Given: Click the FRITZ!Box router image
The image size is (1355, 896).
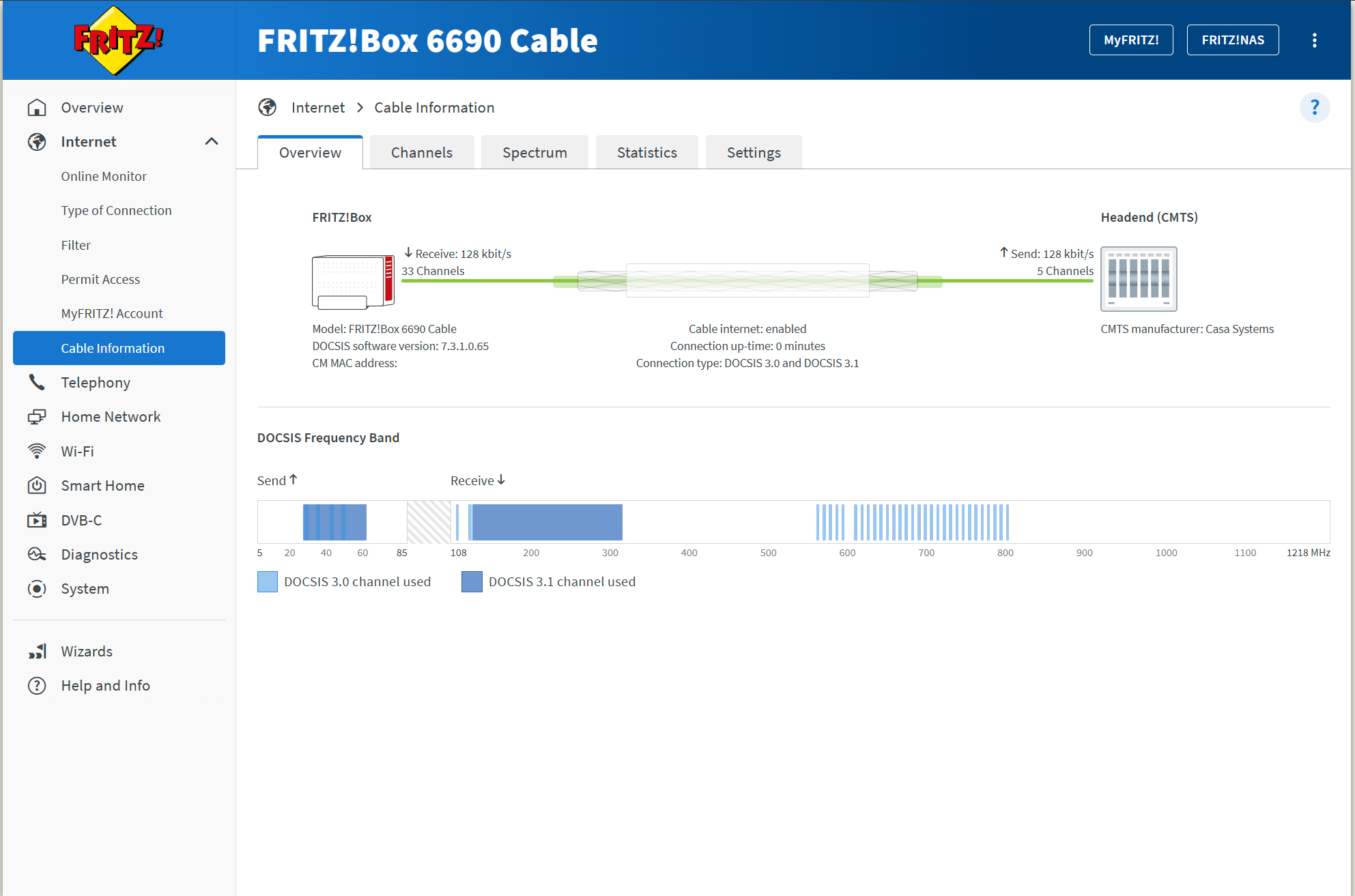Looking at the screenshot, I should tap(354, 281).
